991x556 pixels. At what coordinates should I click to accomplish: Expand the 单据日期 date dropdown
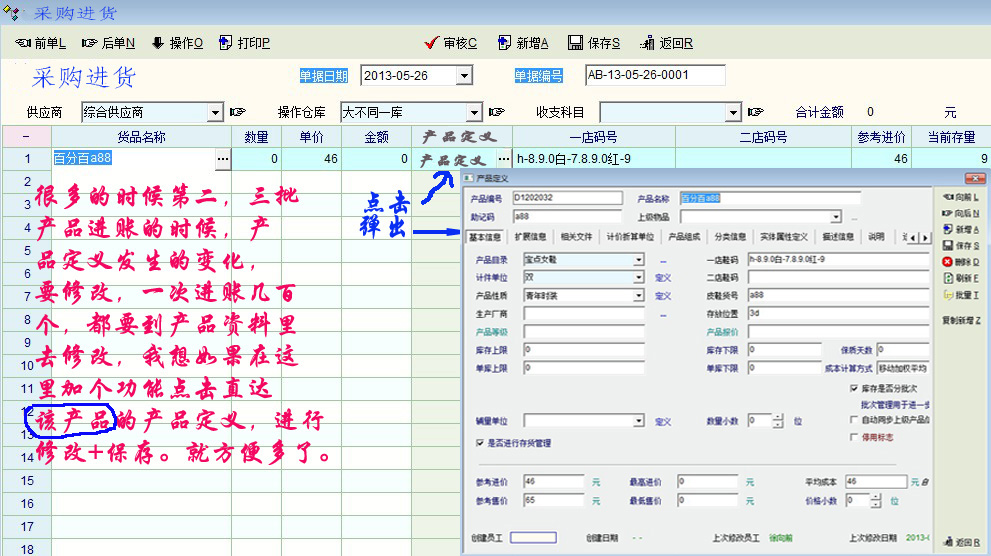click(464, 76)
